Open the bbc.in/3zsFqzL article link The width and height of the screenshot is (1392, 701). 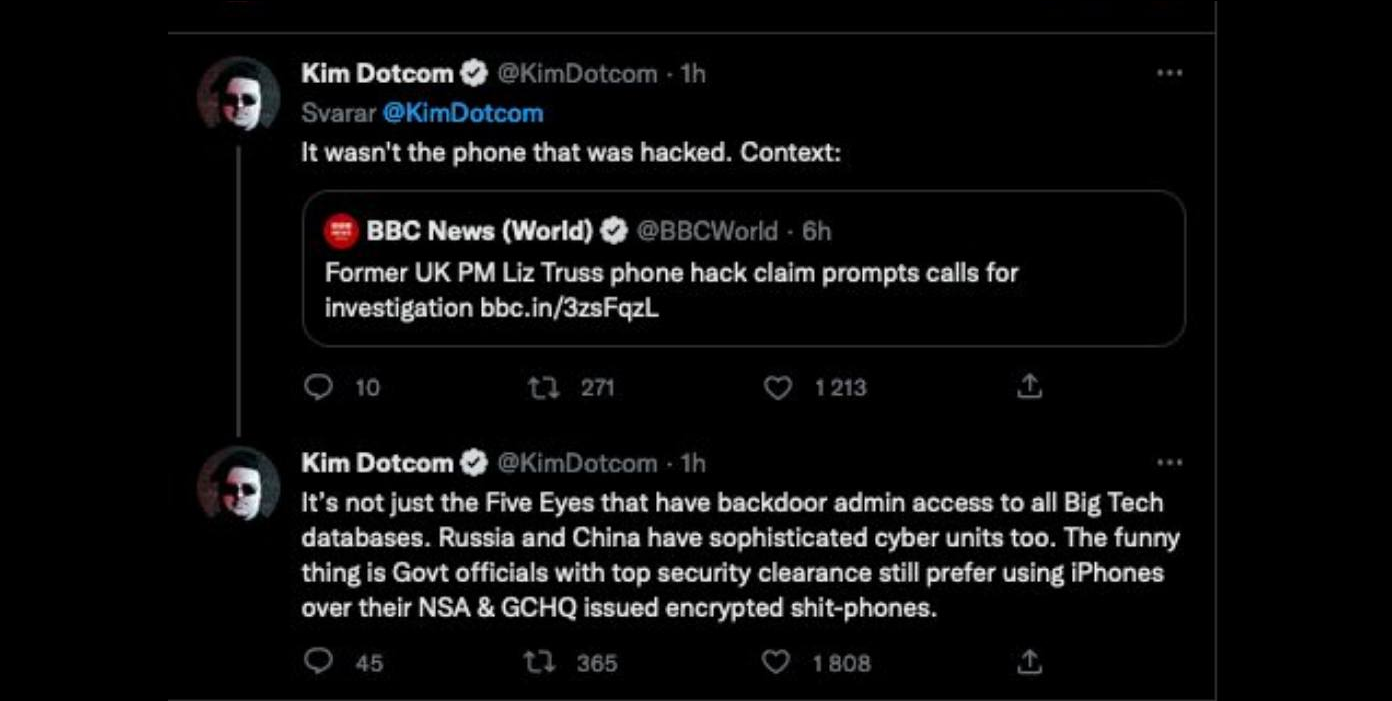point(569,308)
